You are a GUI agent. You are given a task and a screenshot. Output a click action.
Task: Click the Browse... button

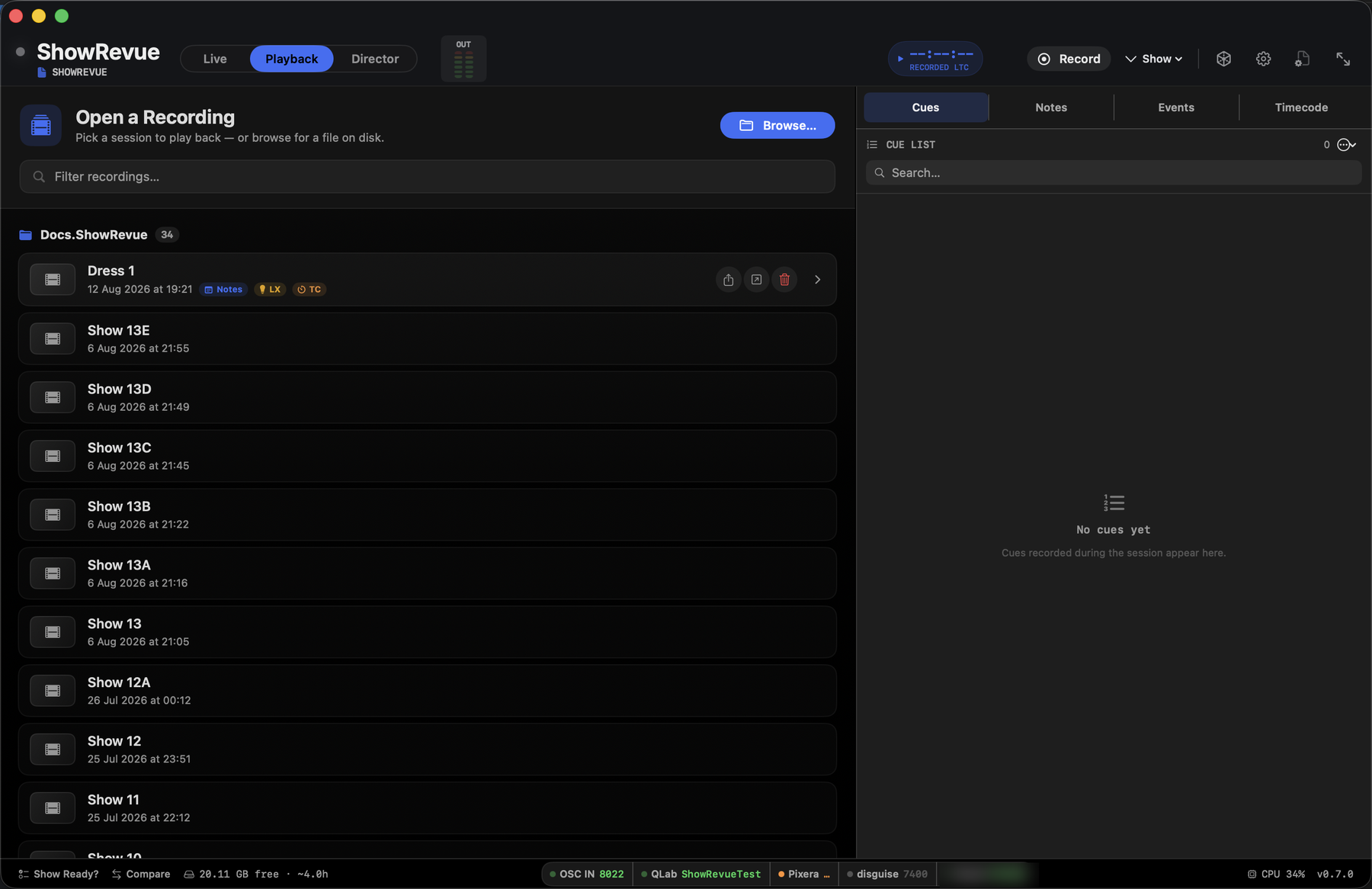pyautogui.click(x=777, y=125)
